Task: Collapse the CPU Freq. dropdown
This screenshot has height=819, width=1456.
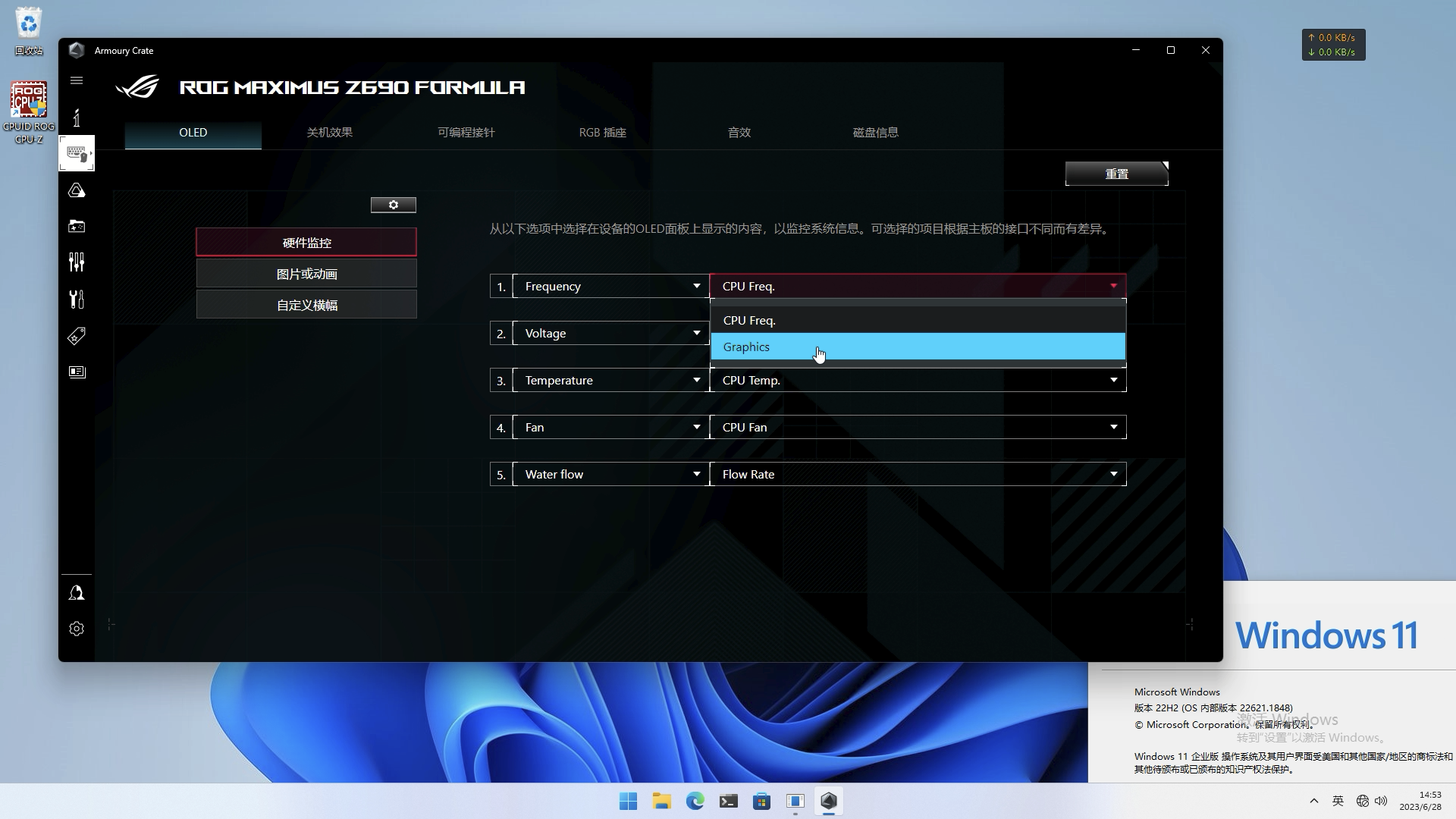Action: pyautogui.click(x=918, y=286)
